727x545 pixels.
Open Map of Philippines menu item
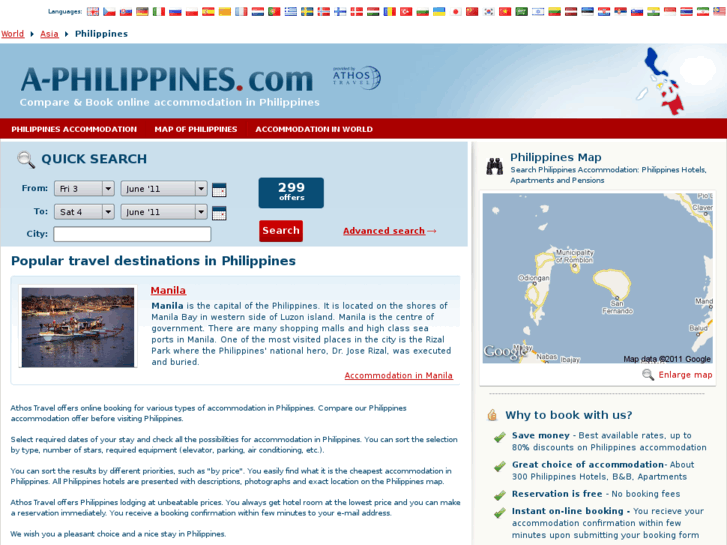(x=196, y=129)
